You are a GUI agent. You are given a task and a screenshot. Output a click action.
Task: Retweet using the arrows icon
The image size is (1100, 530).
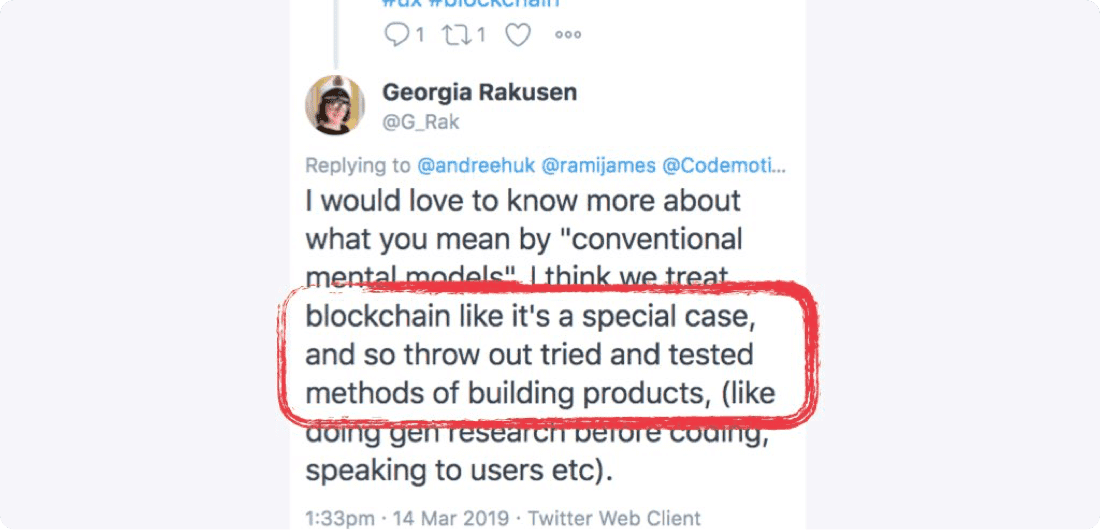[459, 35]
